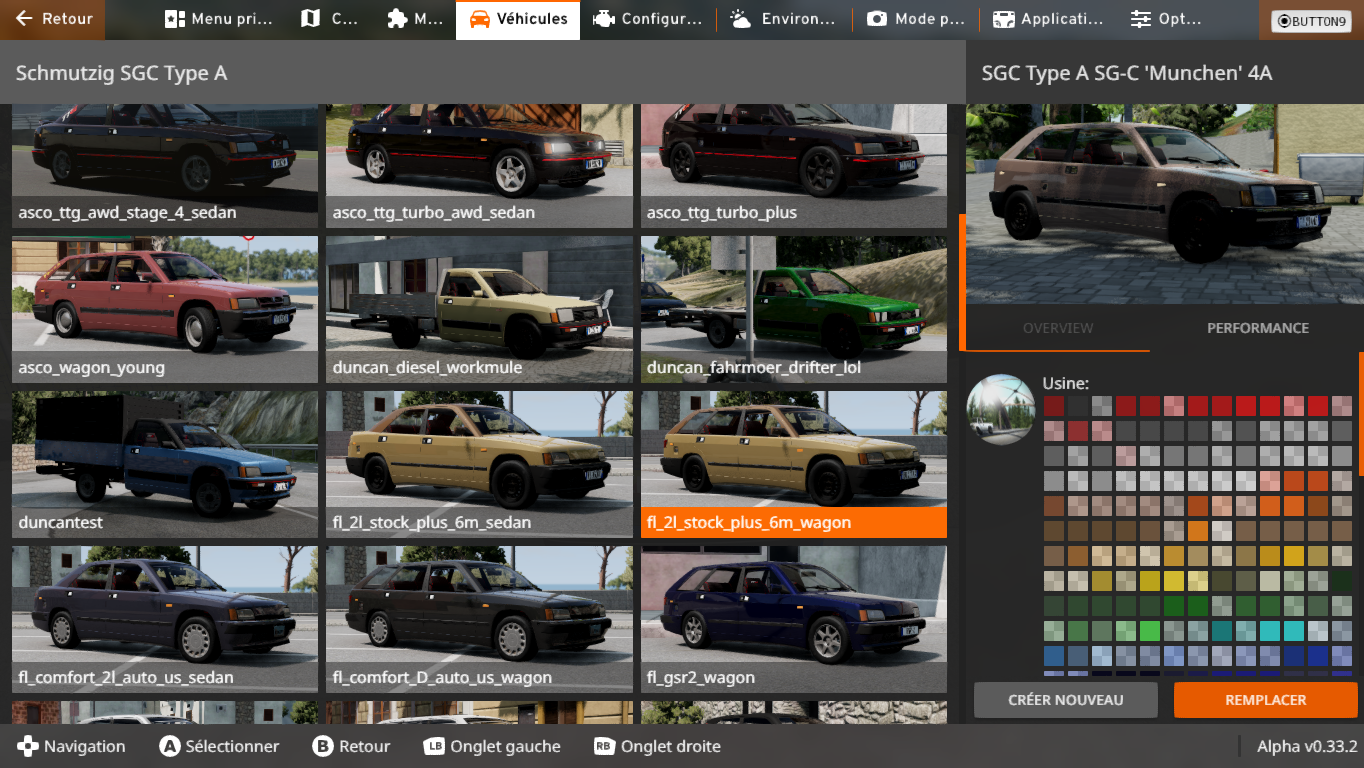Open the Opt... sliders-icon tab
The height and width of the screenshot is (768, 1364).
(1165, 19)
